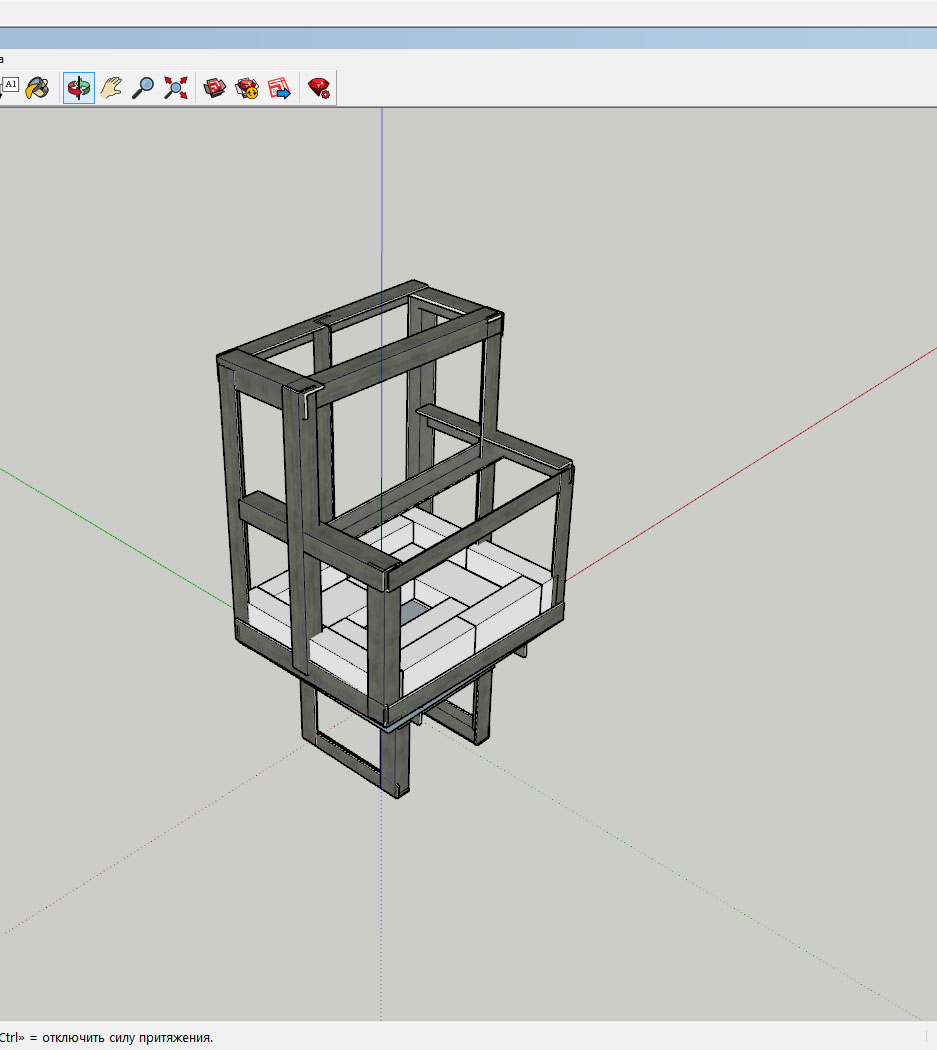Viewport: 937px width, 1050px height.
Task: Open the Extension Warehouse
Action: [247, 88]
